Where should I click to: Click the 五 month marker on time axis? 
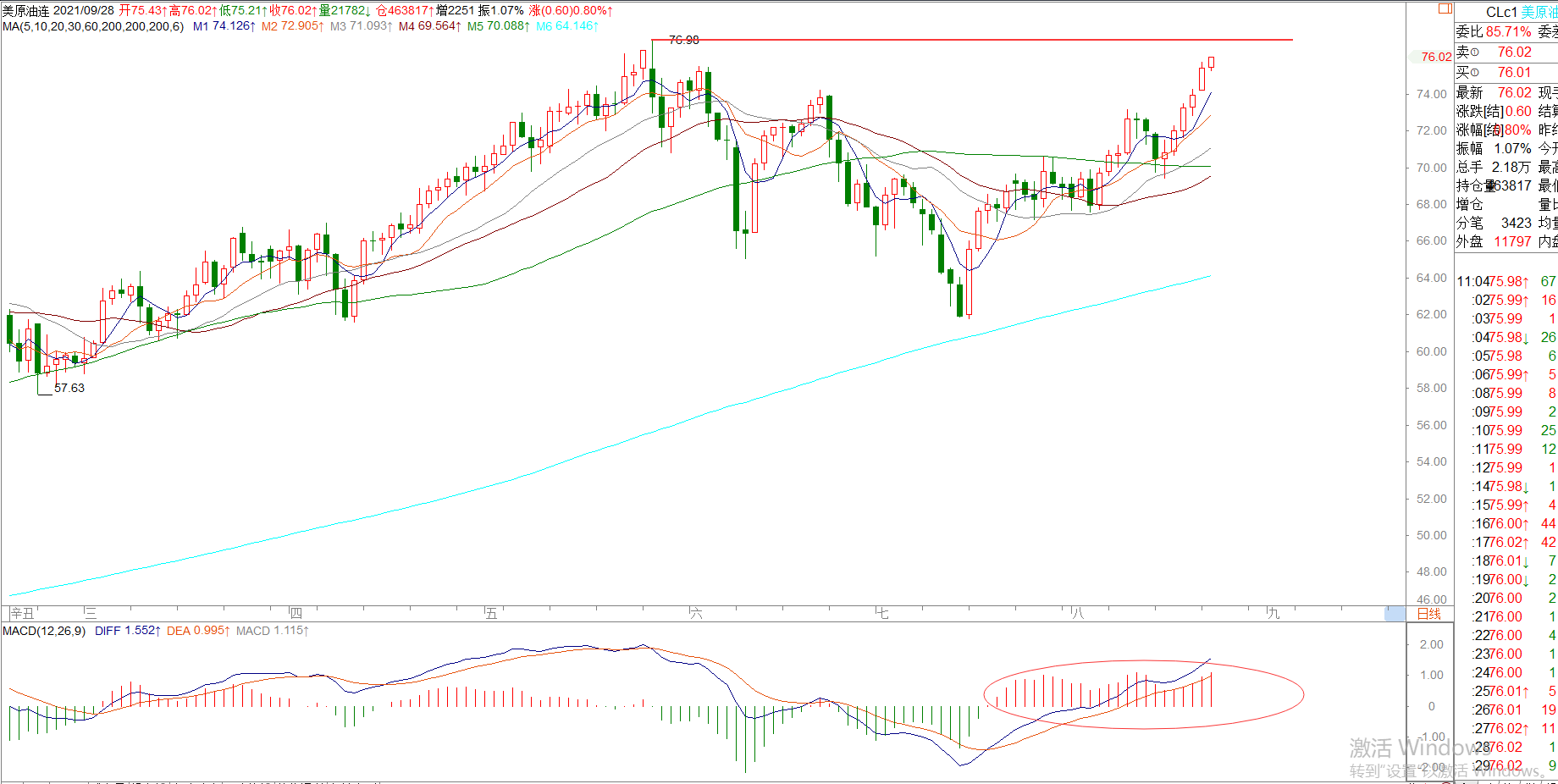point(491,614)
